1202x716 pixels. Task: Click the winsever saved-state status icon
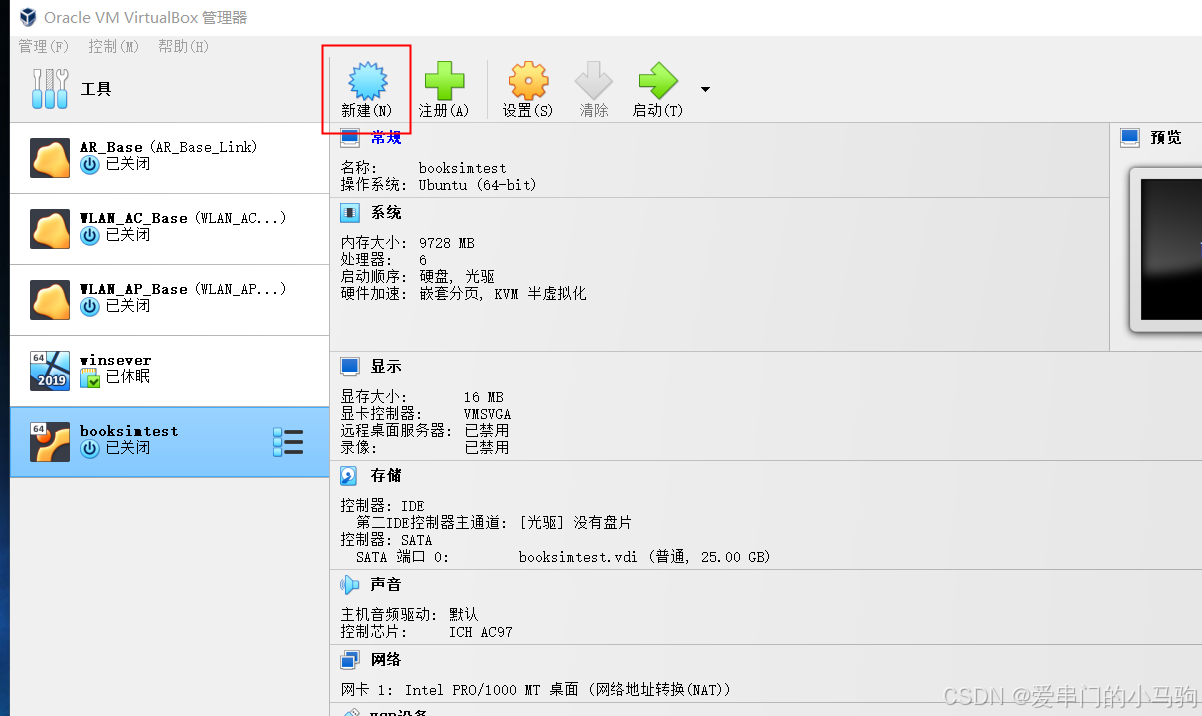pos(90,378)
